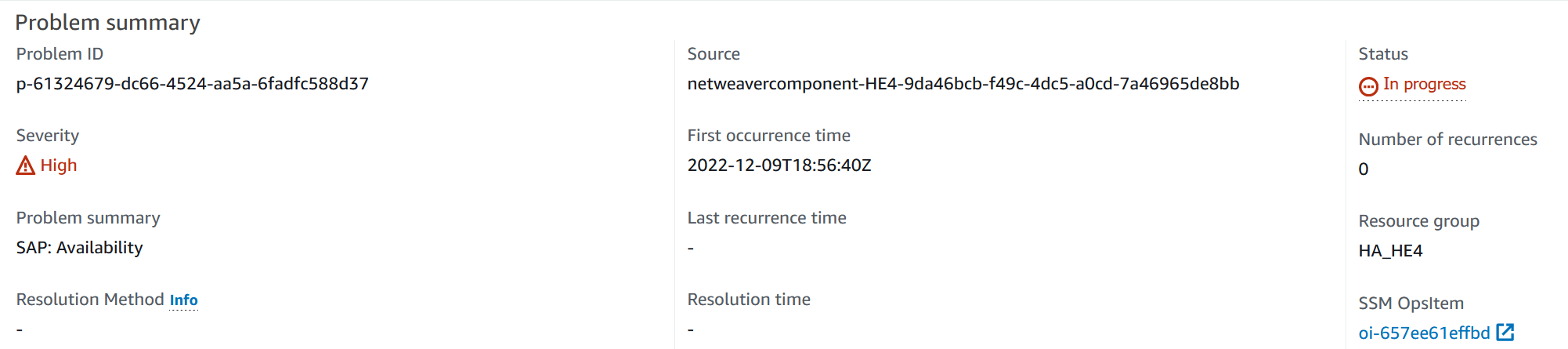Click the netweavercomponent source value
The height and width of the screenshot is (349, 1568).
963,84
